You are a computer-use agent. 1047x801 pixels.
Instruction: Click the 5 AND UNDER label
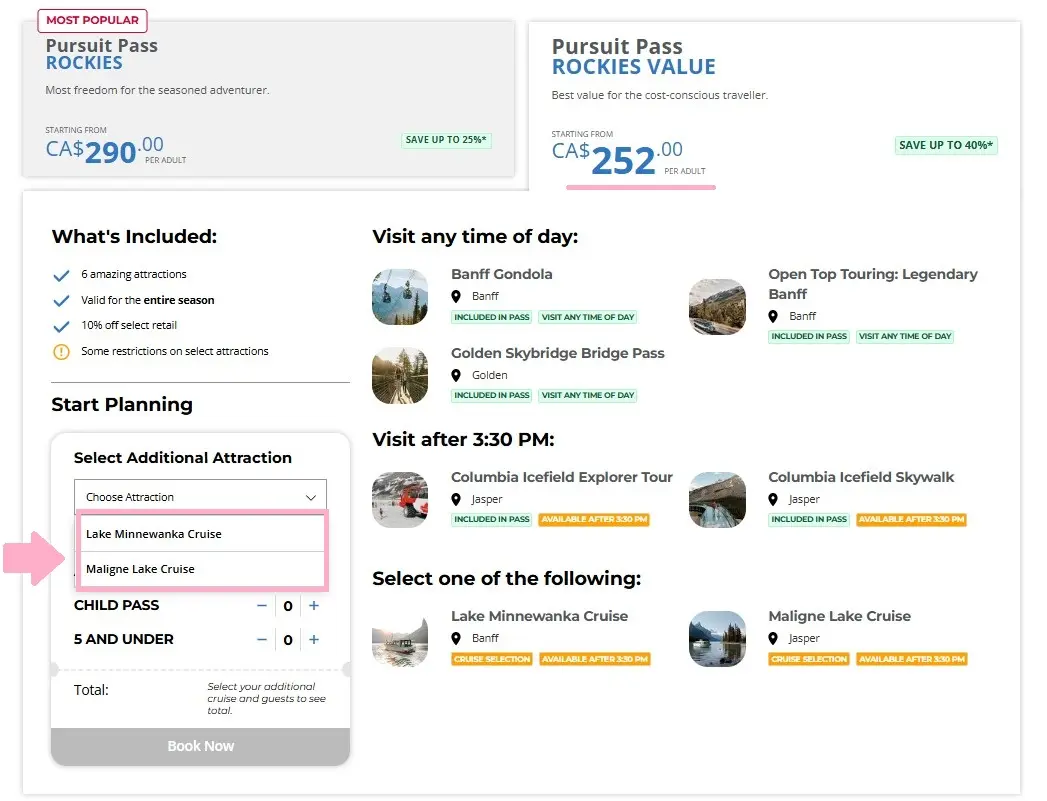[x=124, y=639]
